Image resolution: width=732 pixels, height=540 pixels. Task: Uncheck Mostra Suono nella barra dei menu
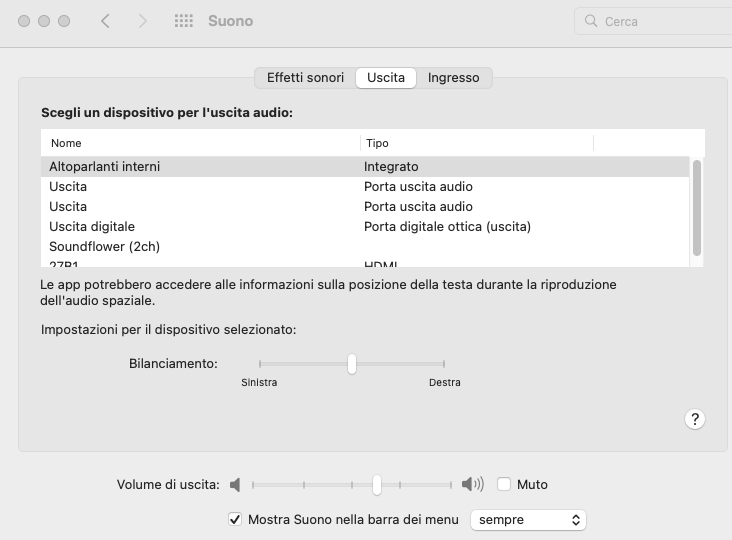pos(235,519)
